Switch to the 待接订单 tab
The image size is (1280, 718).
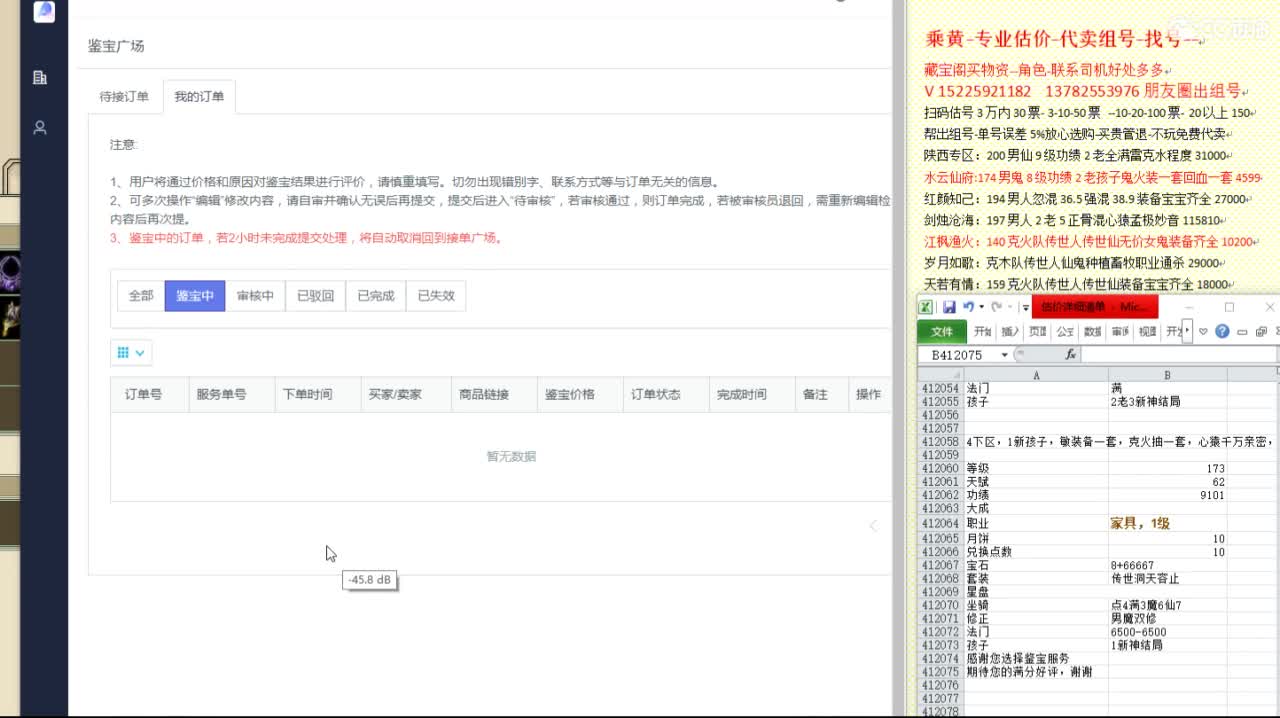tap(124, 97)
